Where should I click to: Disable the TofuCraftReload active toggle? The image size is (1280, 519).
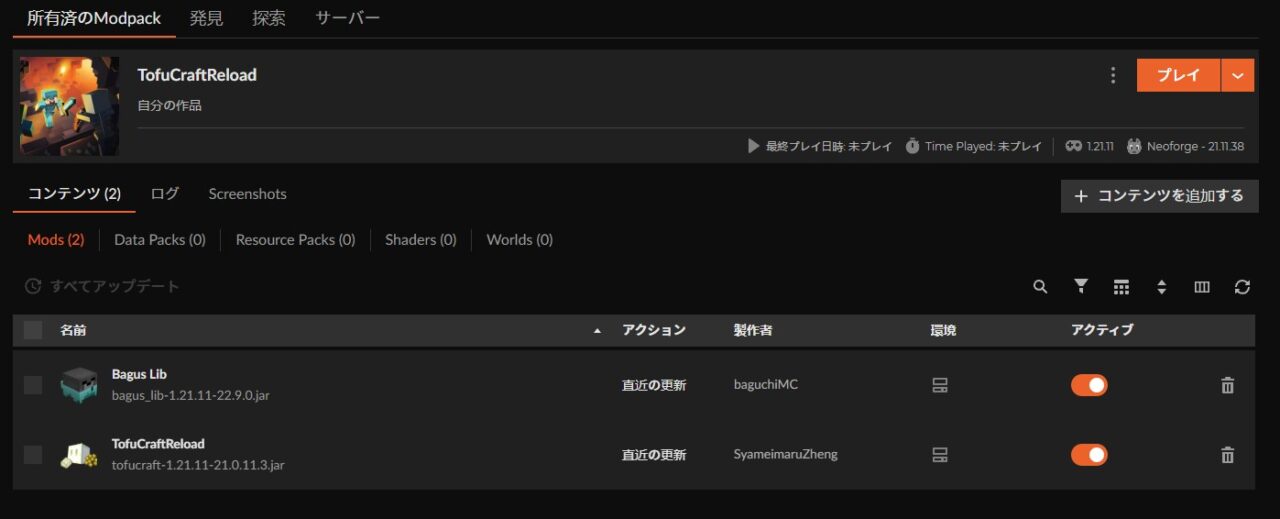1089,455
